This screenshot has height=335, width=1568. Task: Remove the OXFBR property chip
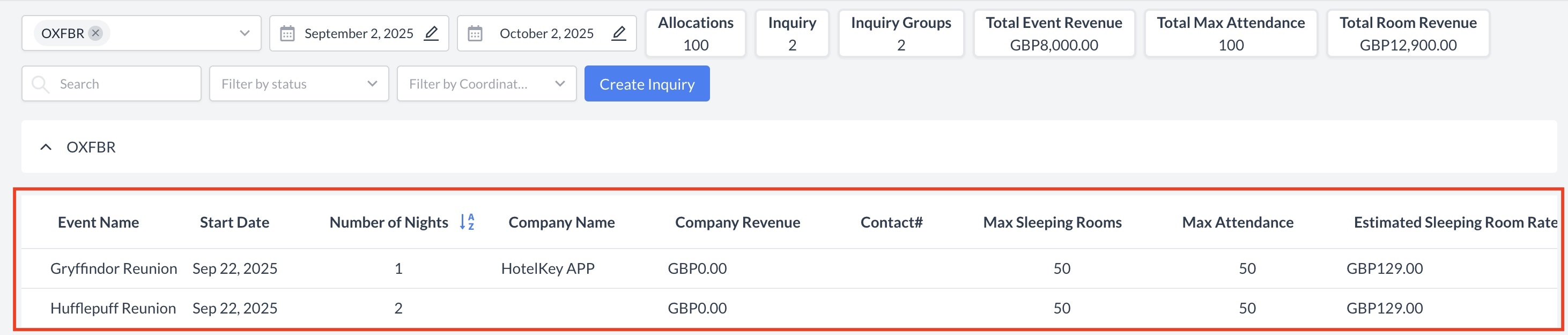click(95, 33)
